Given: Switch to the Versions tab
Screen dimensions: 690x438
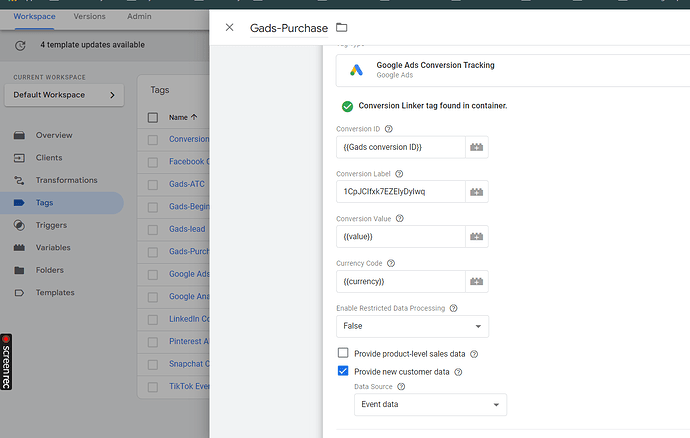Looking at the screenshot, I should pyautogui.click(x=89, y=16).
